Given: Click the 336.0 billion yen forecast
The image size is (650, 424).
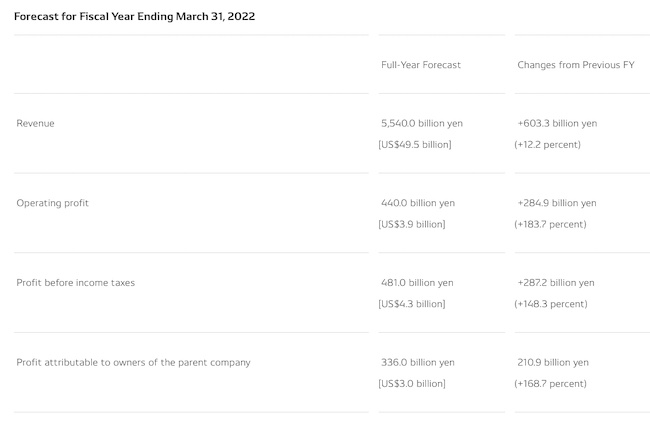Looking at the screenshot, I should 418,362.
